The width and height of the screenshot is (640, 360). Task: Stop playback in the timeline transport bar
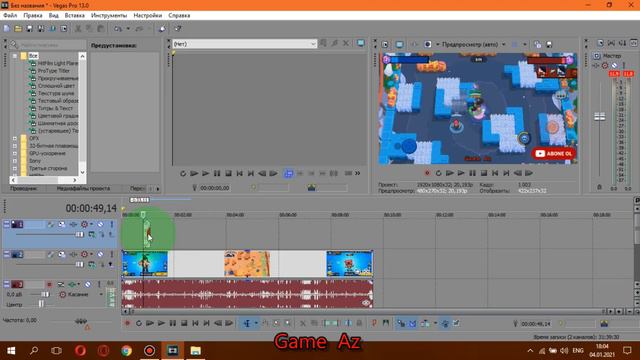coord(184,323)
